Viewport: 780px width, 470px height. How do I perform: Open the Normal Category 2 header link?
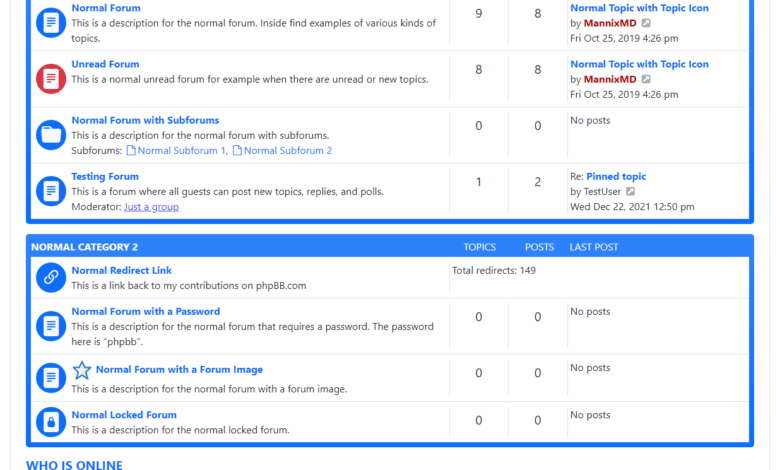(x=84, y=247)
